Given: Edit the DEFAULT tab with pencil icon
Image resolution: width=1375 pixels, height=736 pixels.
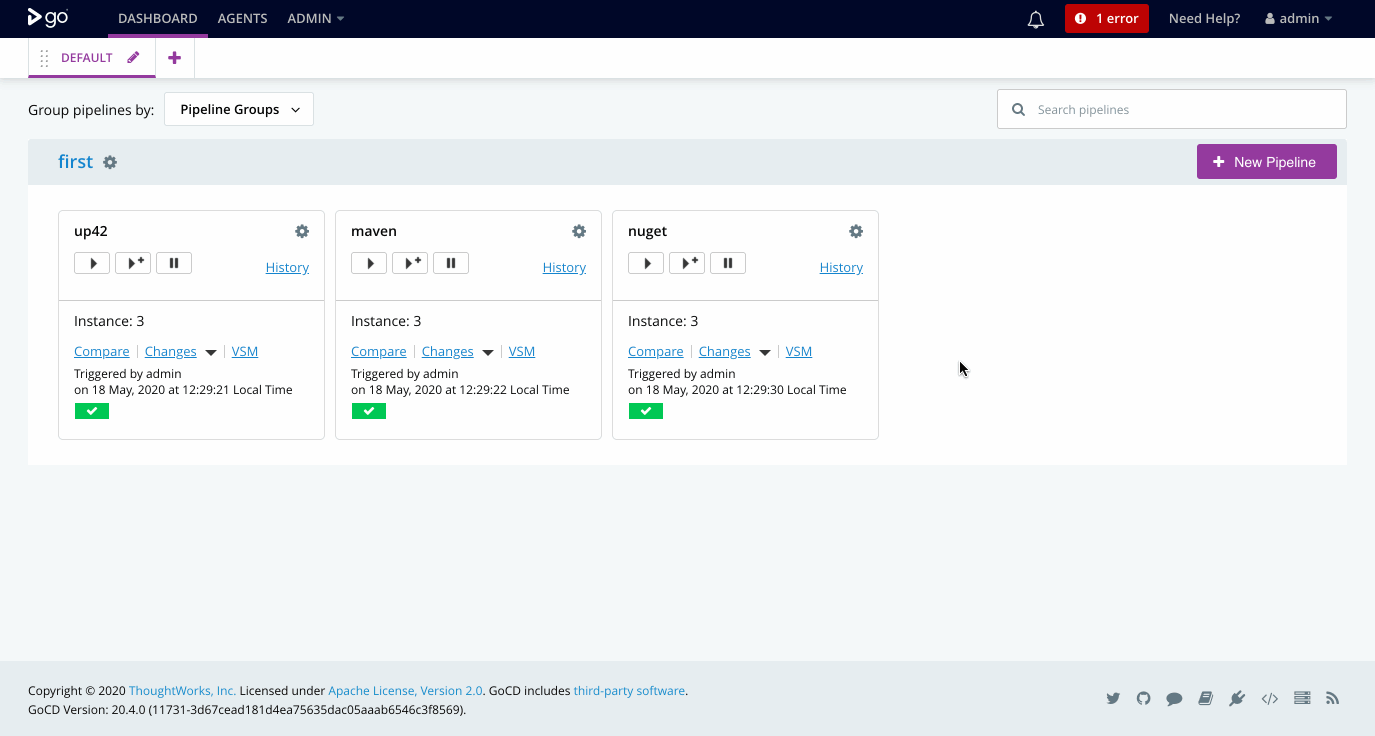Looking at the screenshot, I should click(134, 57).
